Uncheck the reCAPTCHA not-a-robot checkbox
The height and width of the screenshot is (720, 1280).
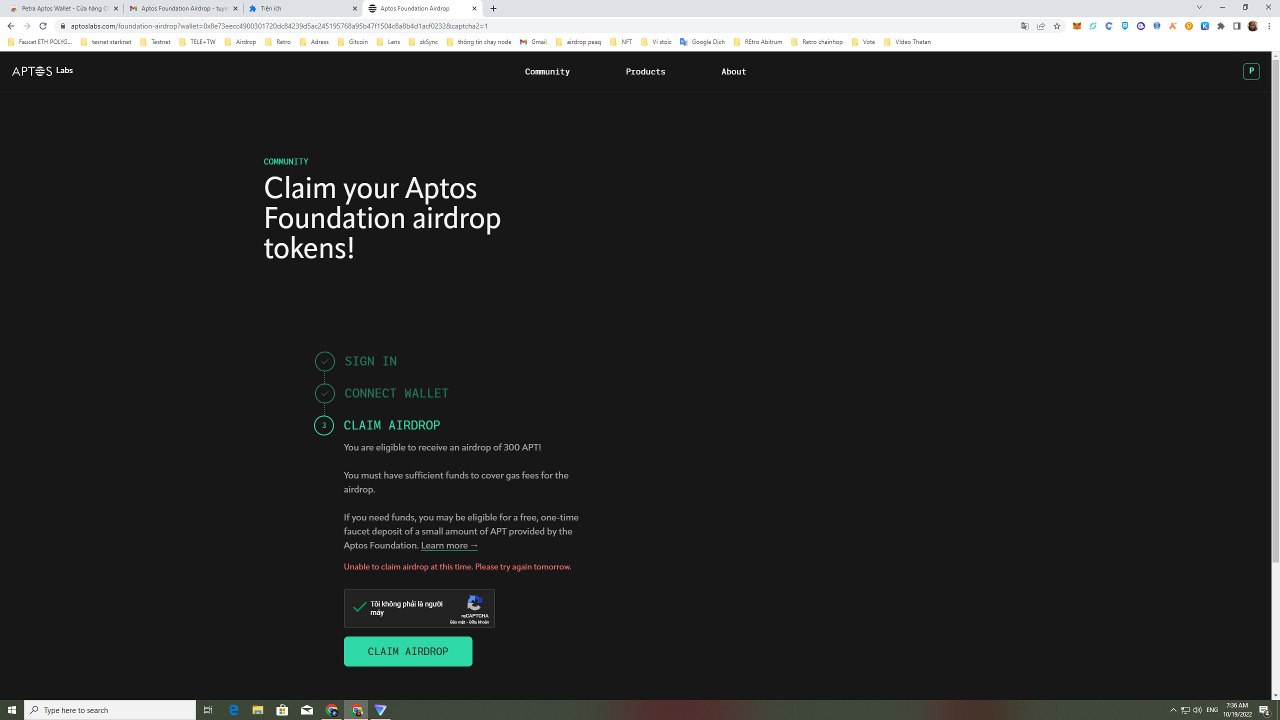click(x=359, y=607)
